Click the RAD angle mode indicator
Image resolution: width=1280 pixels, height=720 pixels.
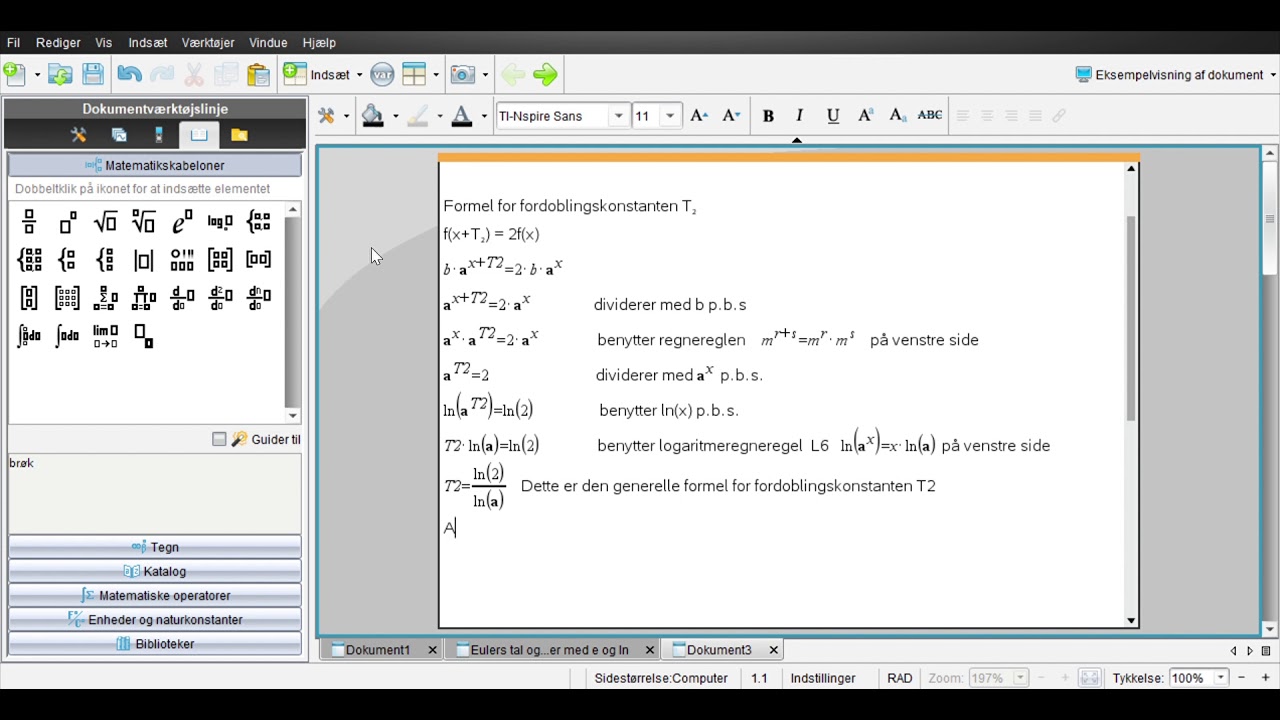900,678
